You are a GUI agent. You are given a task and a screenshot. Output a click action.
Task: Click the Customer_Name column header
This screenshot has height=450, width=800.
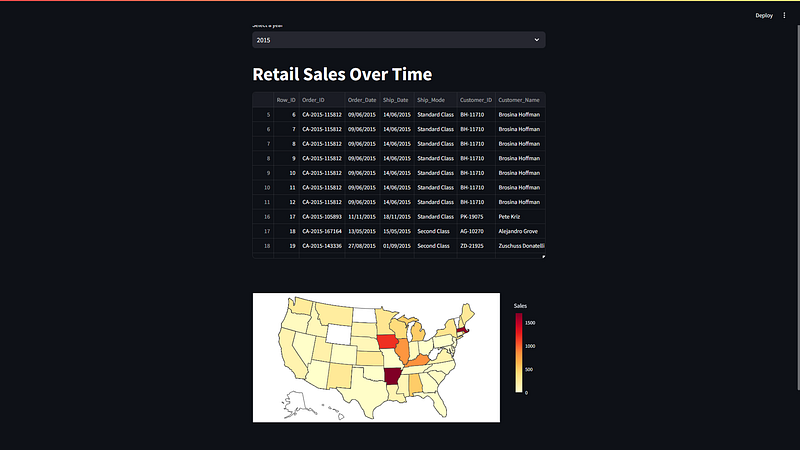(519, 100)
